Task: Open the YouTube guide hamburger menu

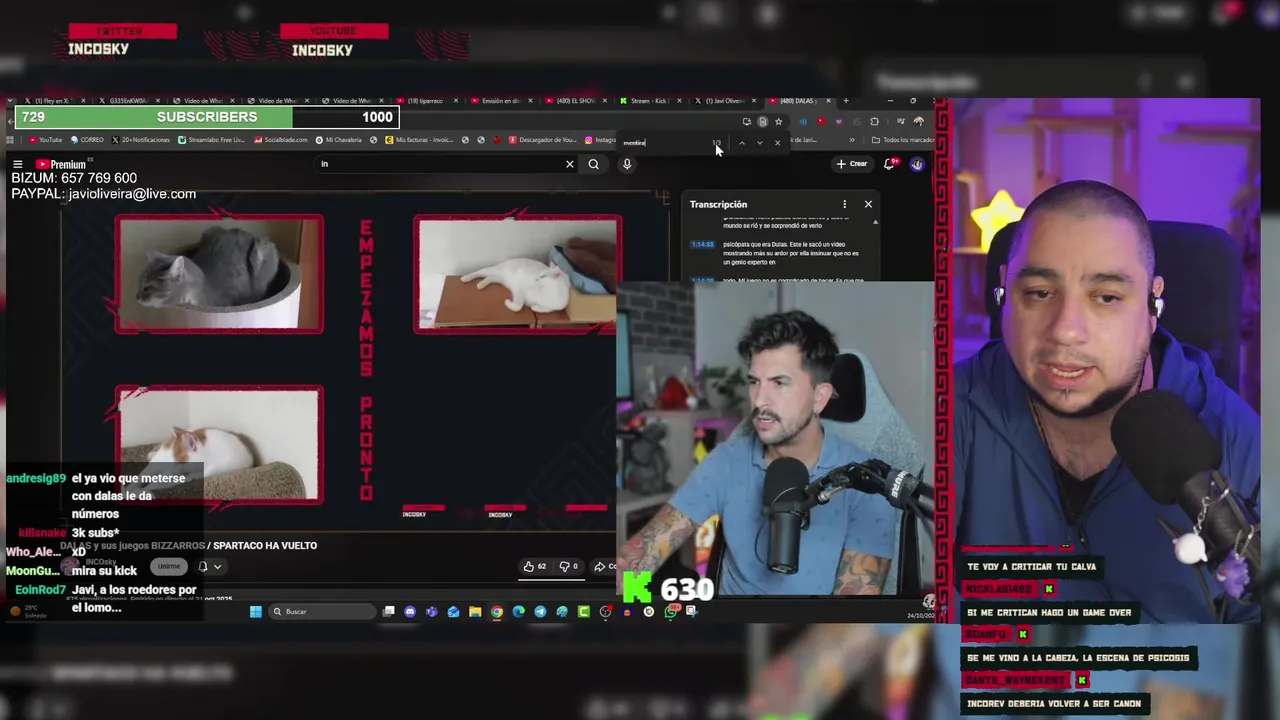Action: pos(17,164)
